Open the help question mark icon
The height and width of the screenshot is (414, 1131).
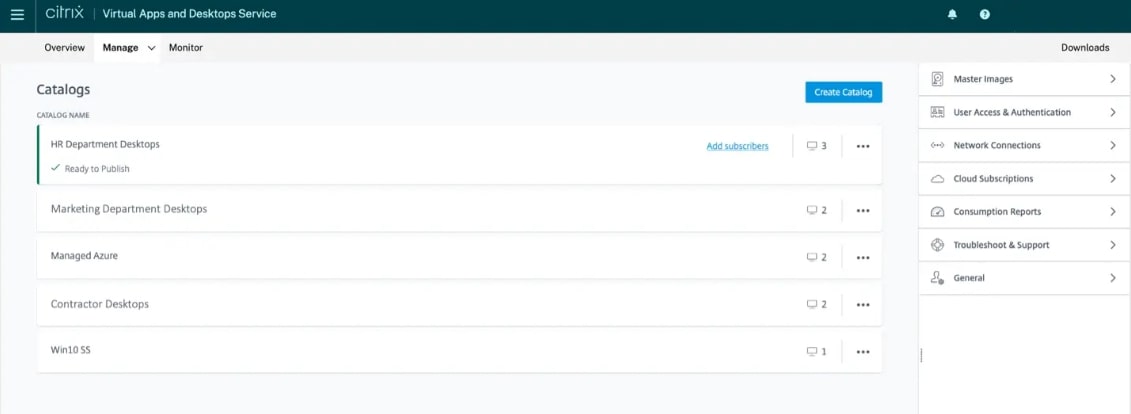pos(985,15)
